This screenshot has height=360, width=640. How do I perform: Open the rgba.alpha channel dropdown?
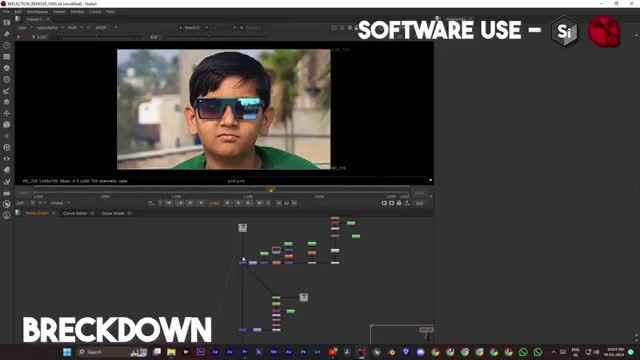[x=50, y=28]
